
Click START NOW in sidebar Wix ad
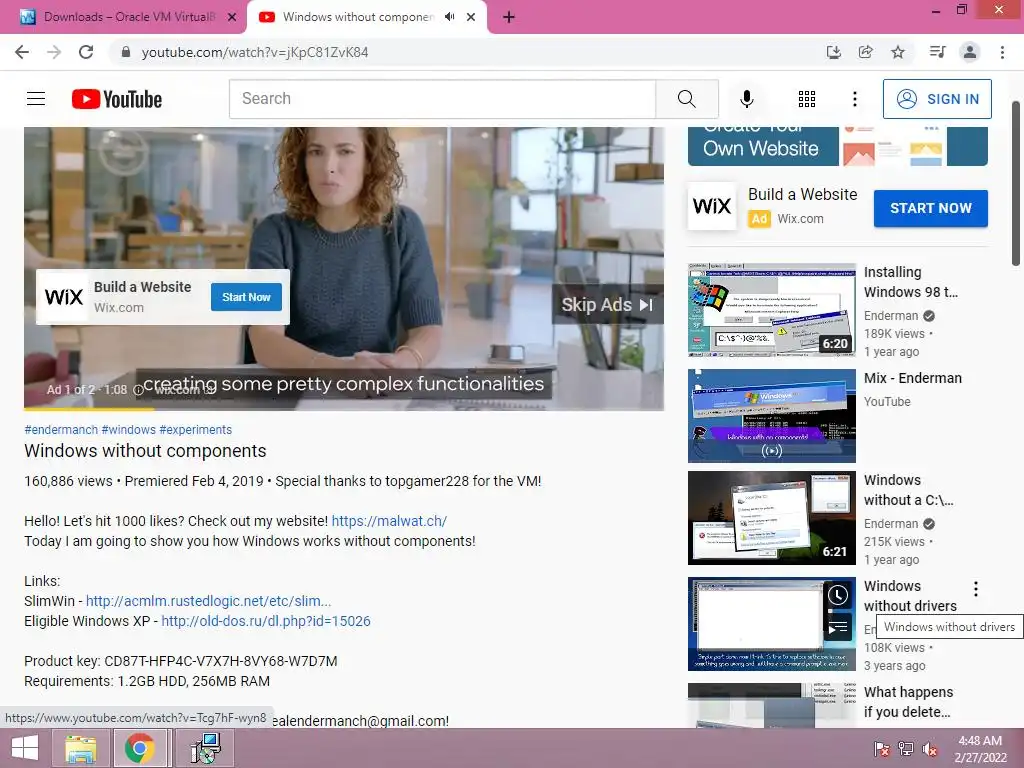(931, 208)
